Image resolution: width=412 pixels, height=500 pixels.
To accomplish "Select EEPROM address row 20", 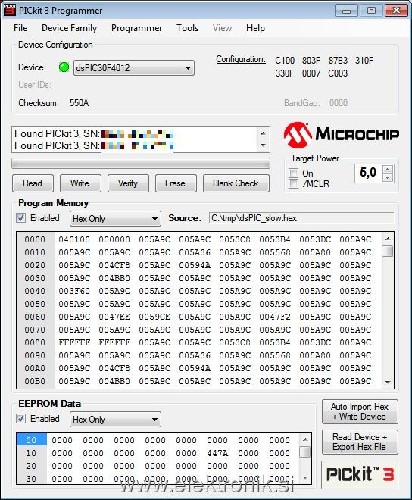I will click(x=31, y=466).
